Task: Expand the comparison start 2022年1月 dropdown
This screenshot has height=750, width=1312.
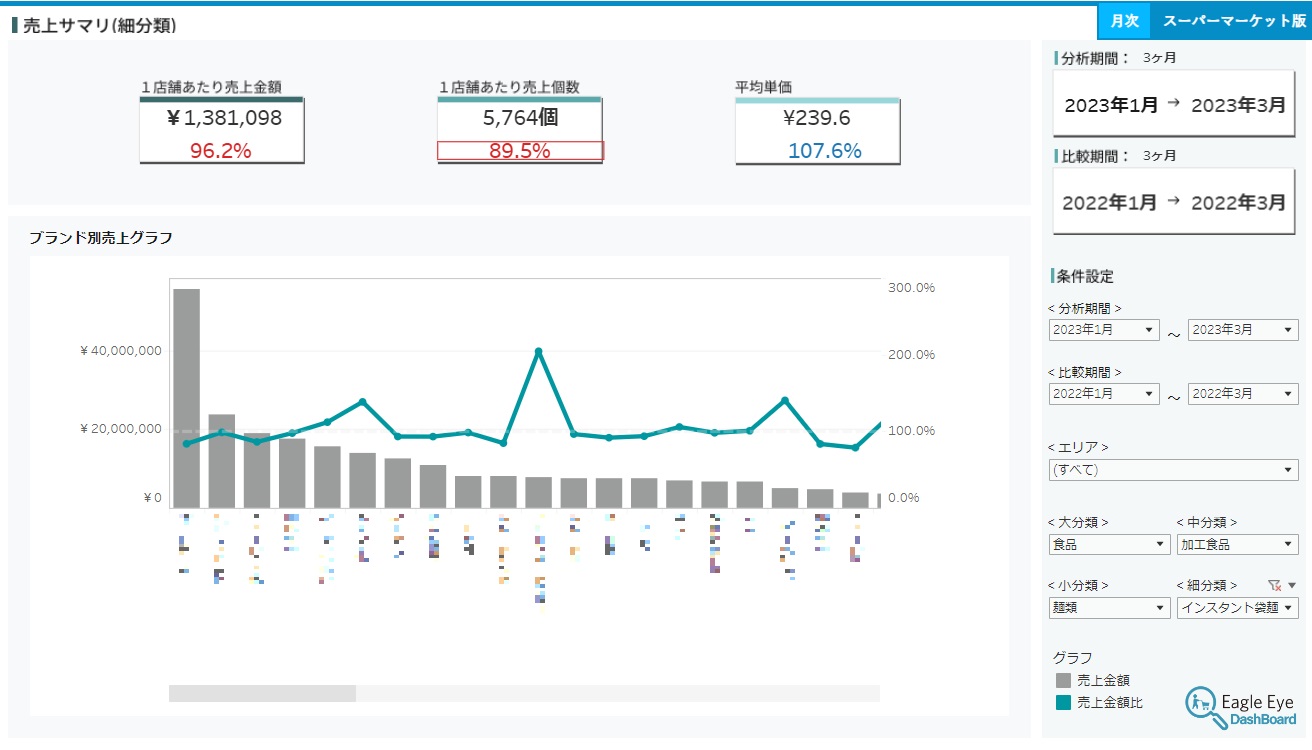Action: coord(1104,394)
